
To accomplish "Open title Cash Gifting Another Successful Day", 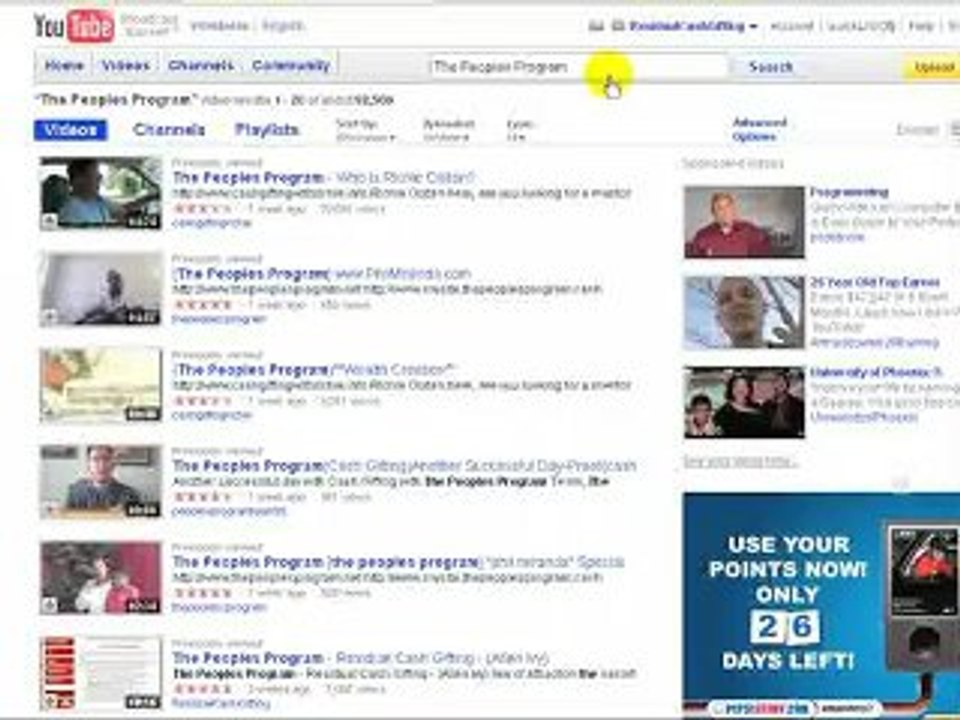I will [404, 466].
